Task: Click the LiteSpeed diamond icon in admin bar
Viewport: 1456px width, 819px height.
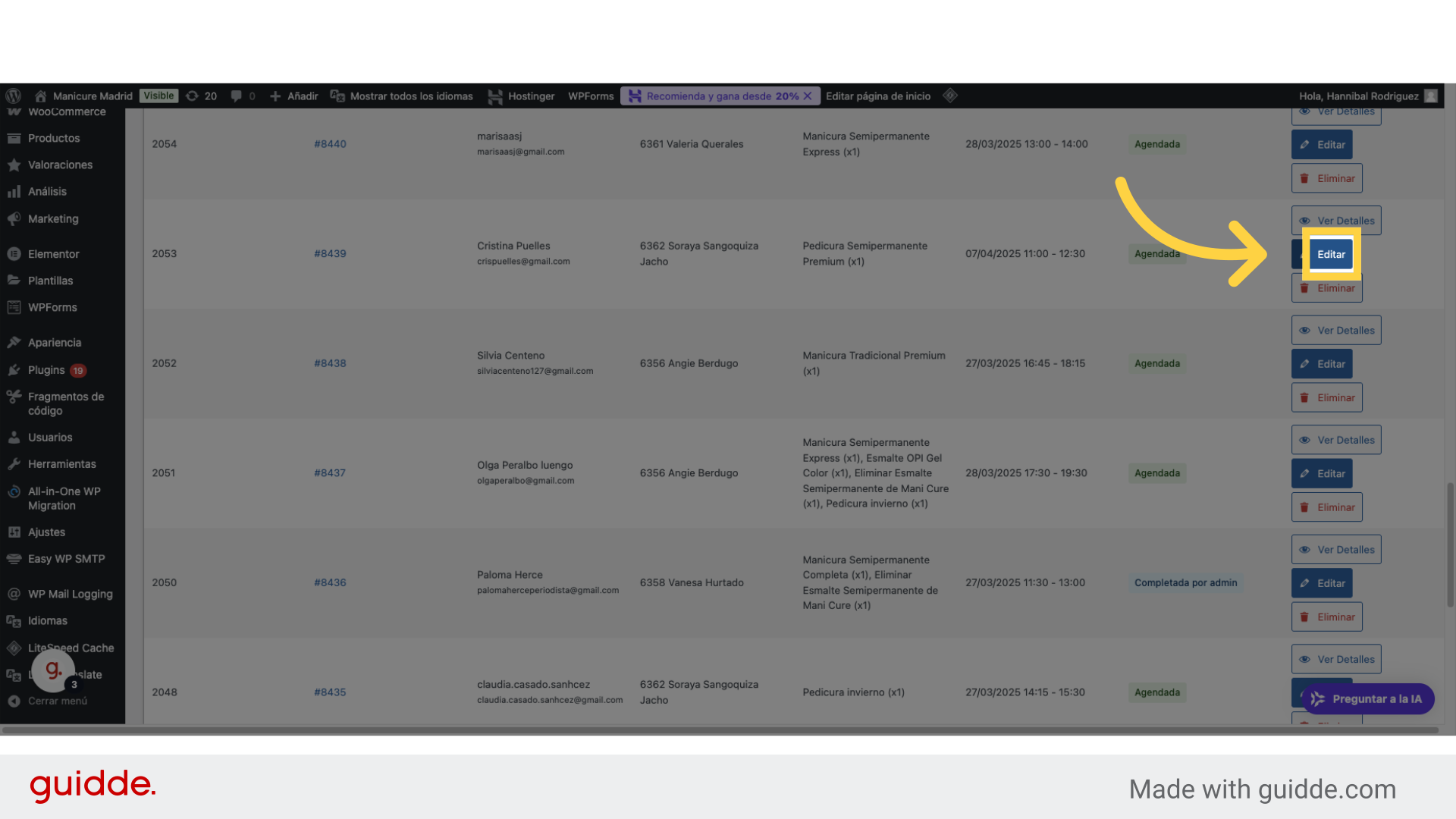Action: pyautogui.click(x=949, y=96)
